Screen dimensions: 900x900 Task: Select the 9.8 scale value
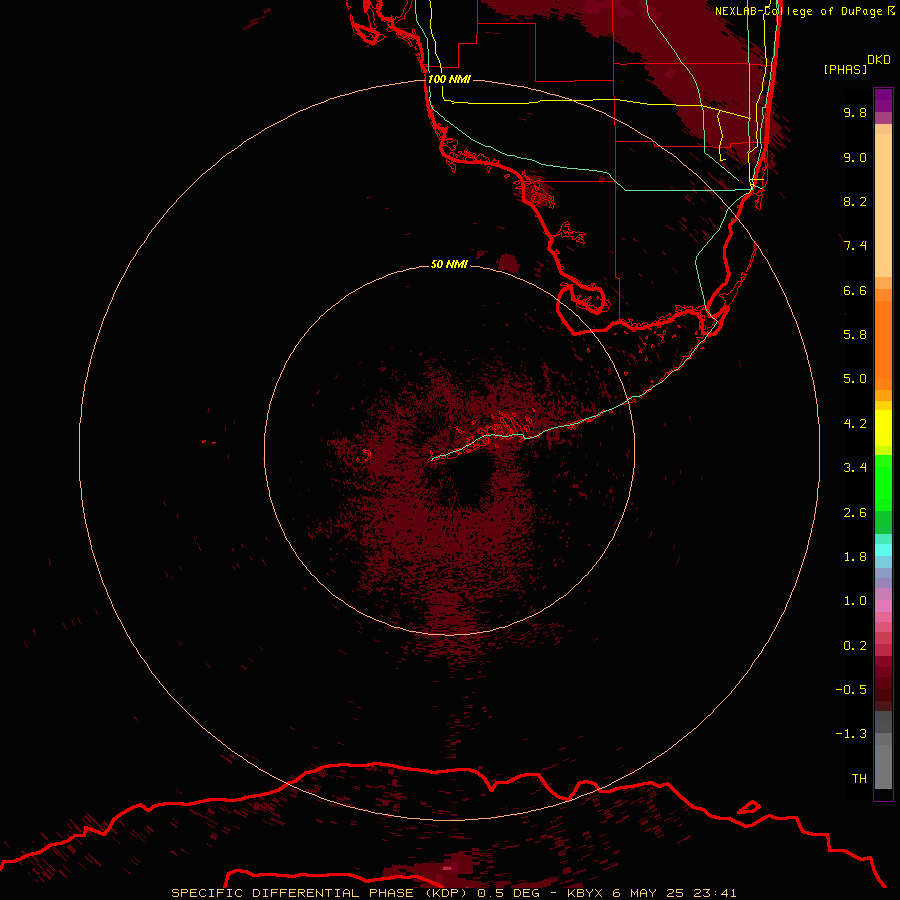coord(855,112)
